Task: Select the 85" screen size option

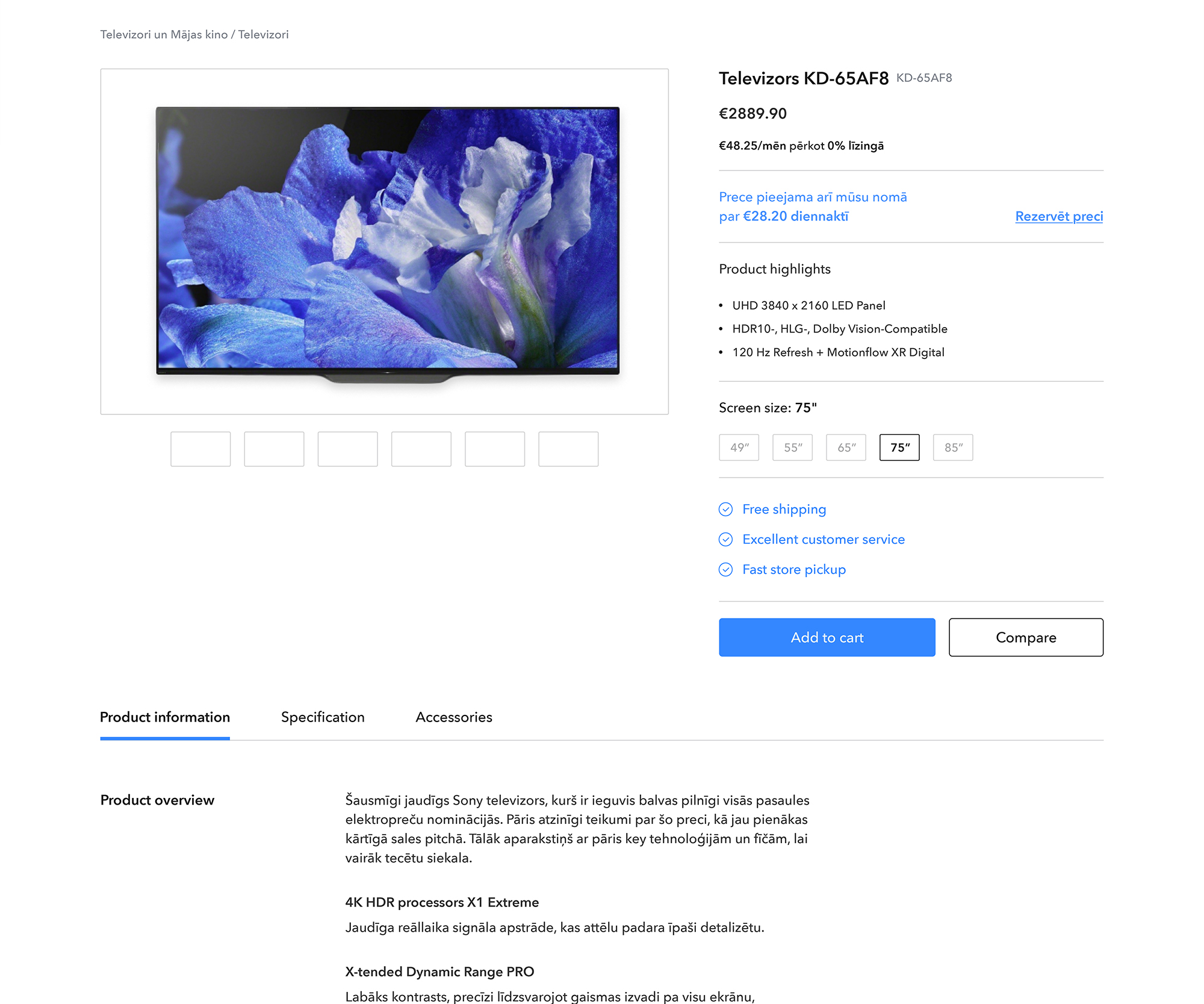Action: 953,447
